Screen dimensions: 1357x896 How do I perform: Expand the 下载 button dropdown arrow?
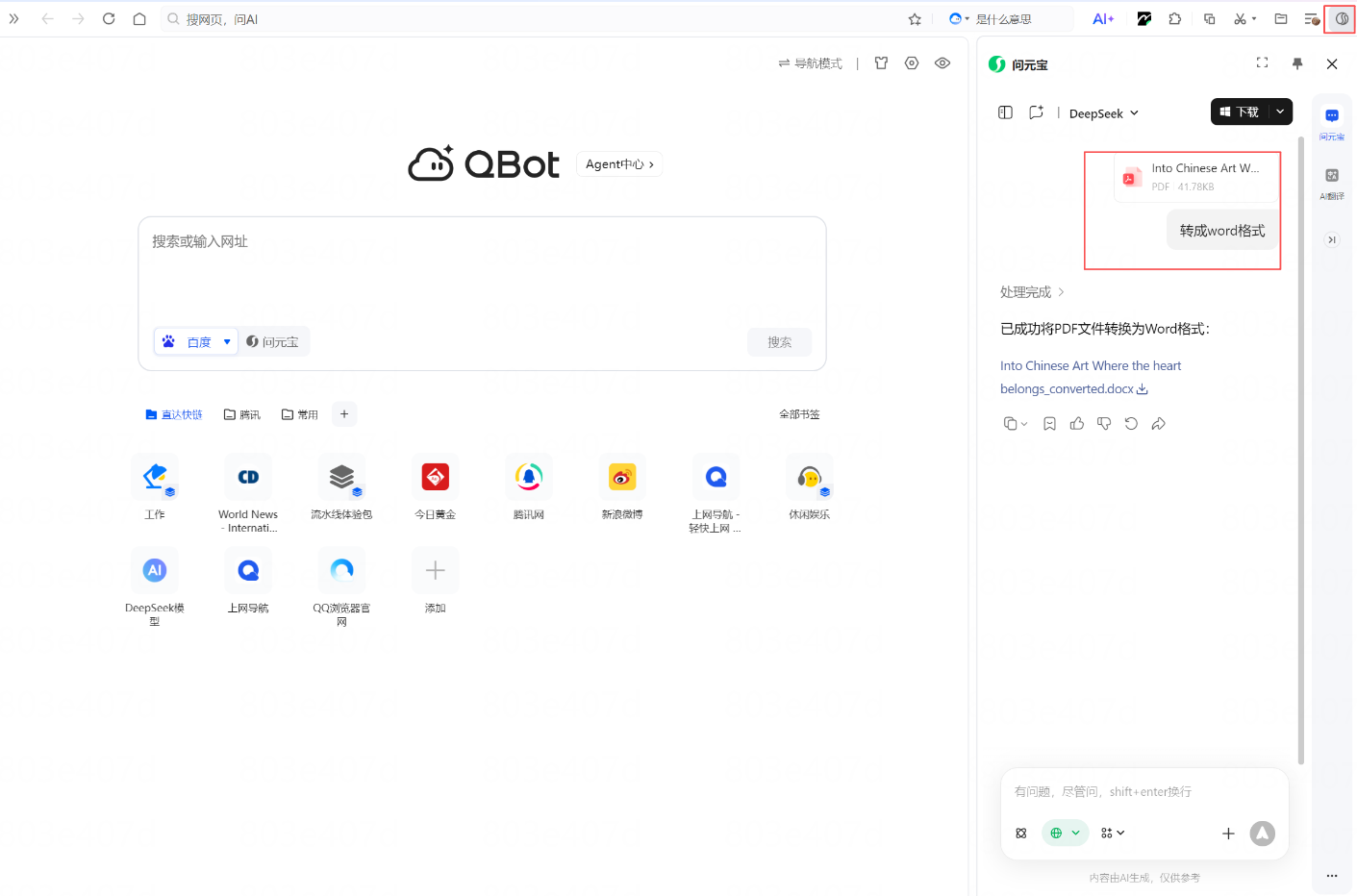pyautogui.click(x=1280, y=112)
